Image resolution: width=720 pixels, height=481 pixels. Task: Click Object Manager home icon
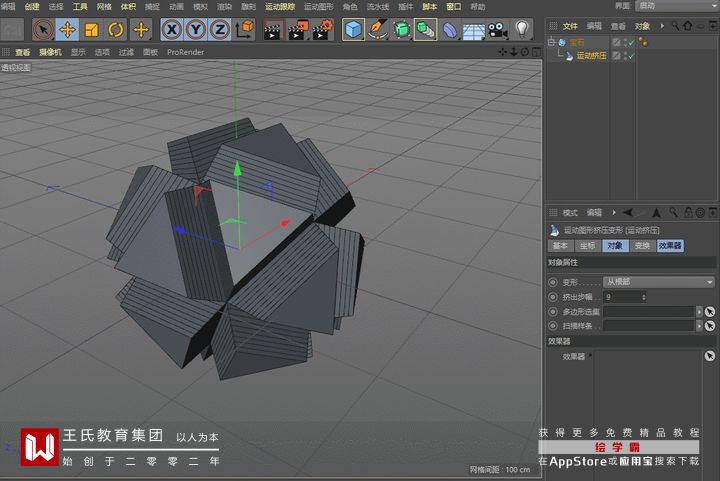pos(688,26)
